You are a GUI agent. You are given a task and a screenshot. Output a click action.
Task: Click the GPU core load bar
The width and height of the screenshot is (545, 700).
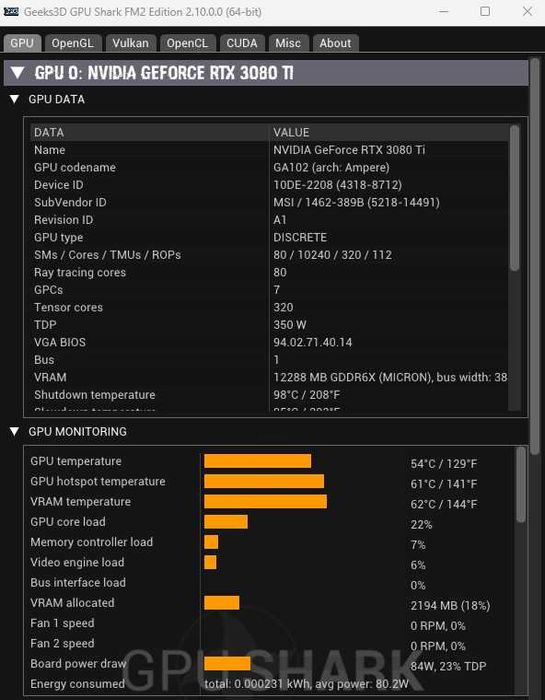226,521
